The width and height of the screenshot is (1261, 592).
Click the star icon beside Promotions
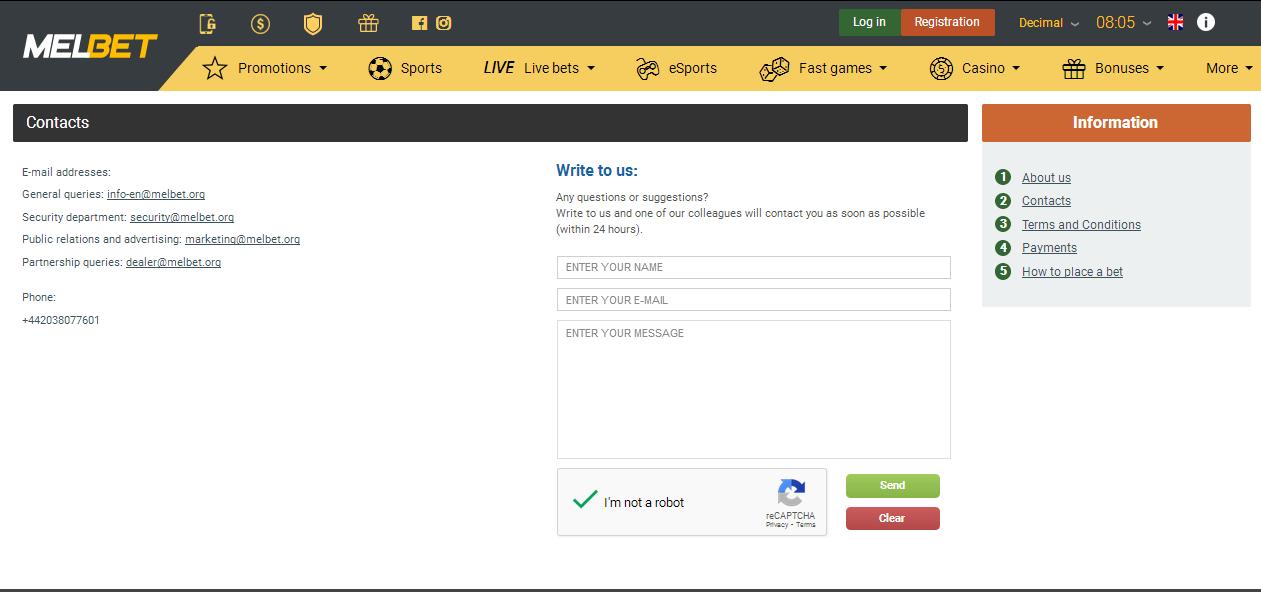tap(215, 68)
